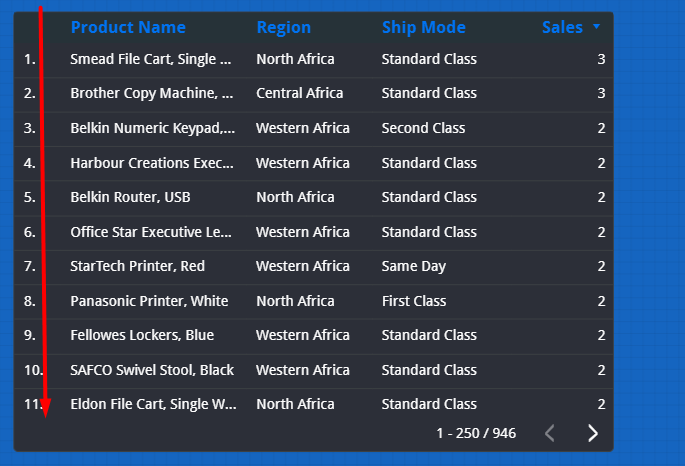
Task: Select Panasonic Printer, White row
Action: coord(149,301)
